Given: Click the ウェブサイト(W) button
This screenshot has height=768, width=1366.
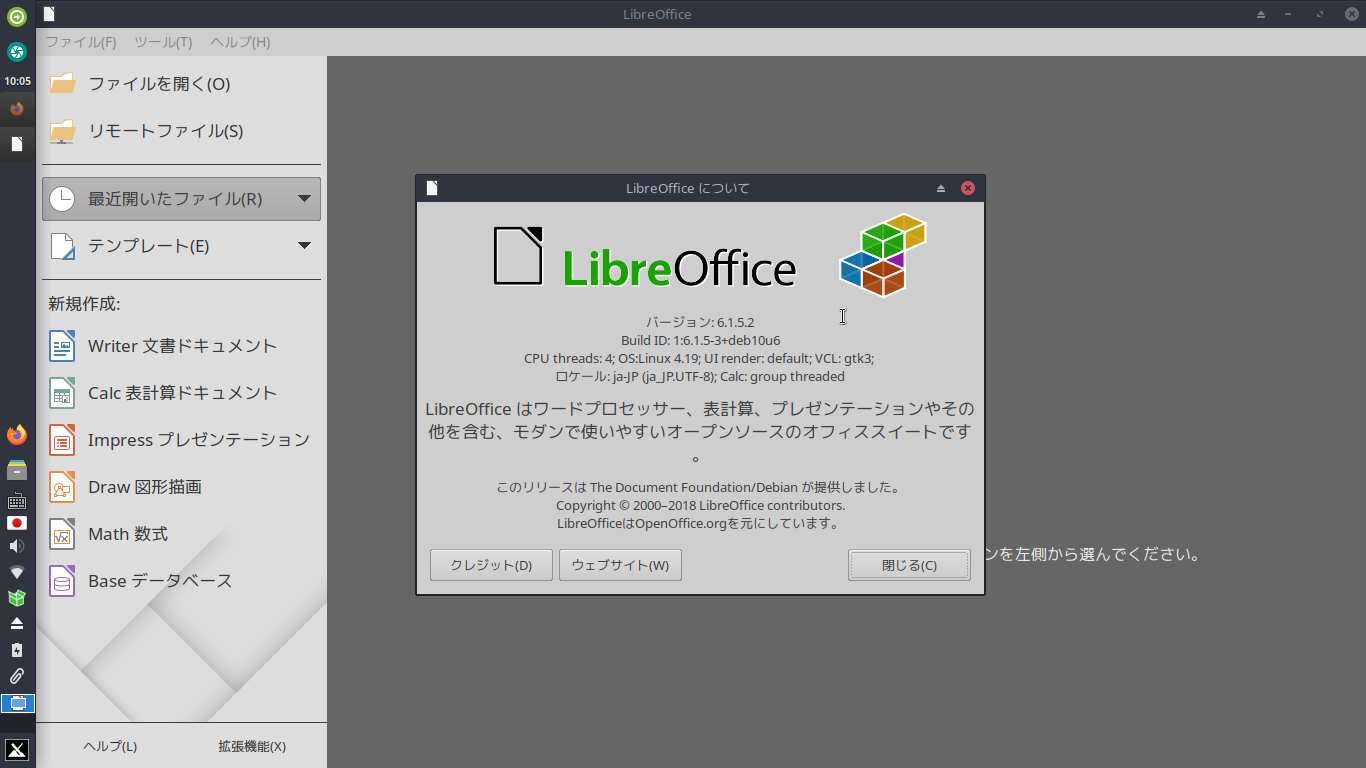Looking at the screenshot, I should (x=620, y=565).
